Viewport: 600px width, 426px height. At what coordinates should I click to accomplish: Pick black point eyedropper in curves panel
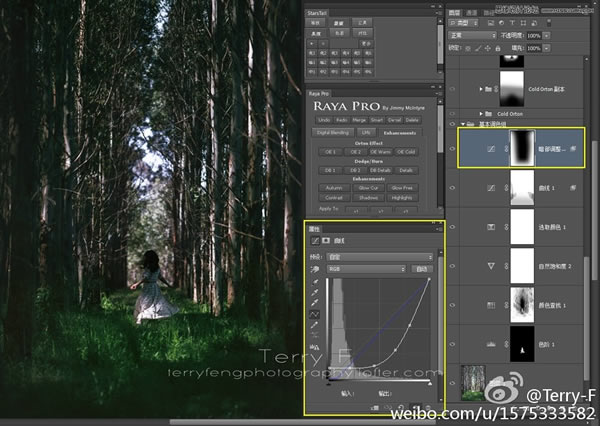[315, 282]
